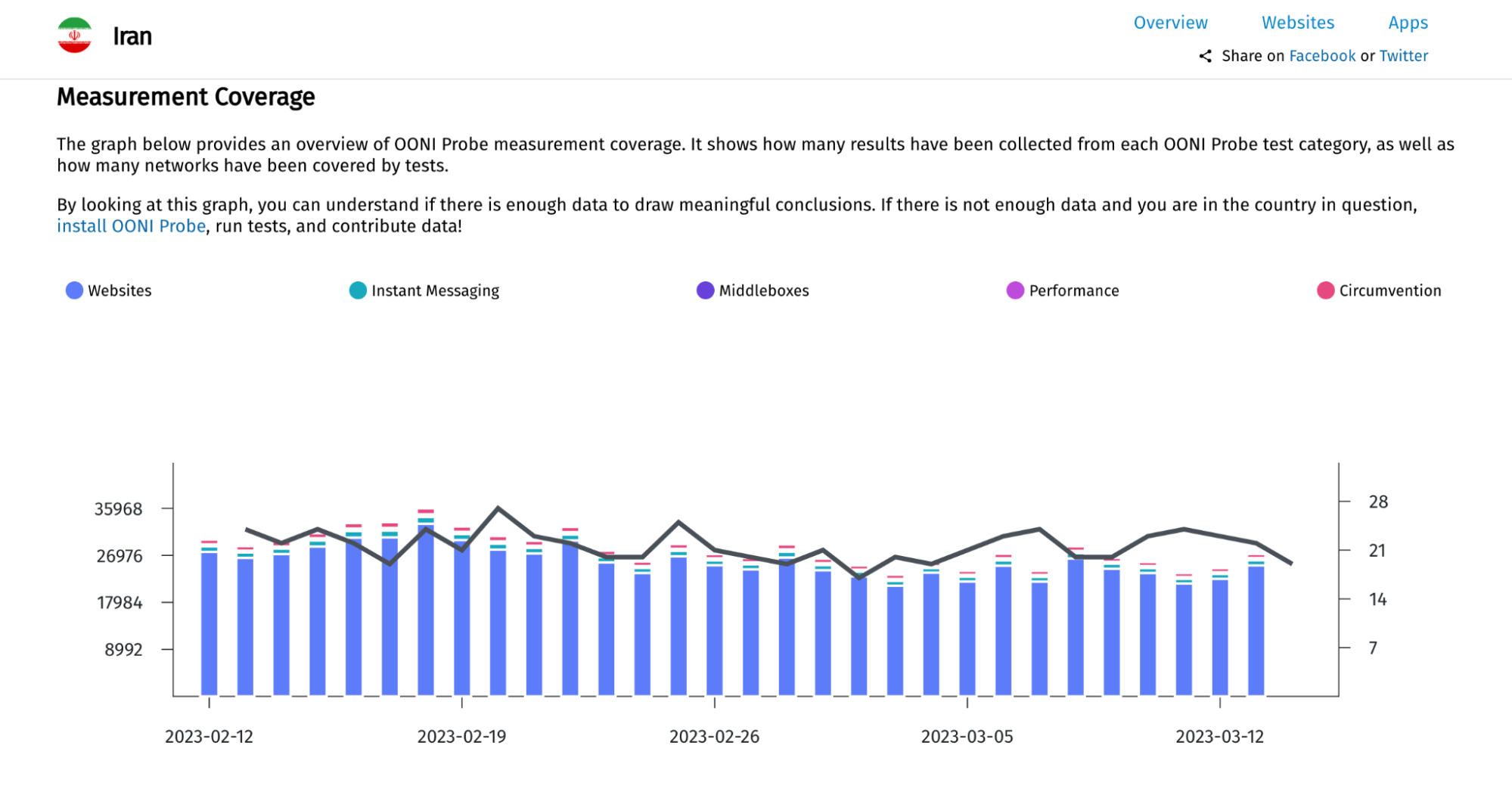The height and width of the screenshot is (792, 1512).
Task: Click the 2023-02-12 axis date label
Action: coord(209,737)
